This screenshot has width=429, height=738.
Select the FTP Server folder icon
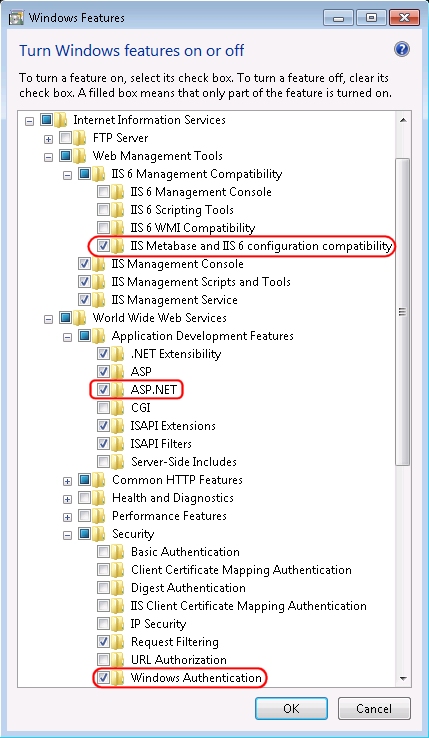coord(81,138)
